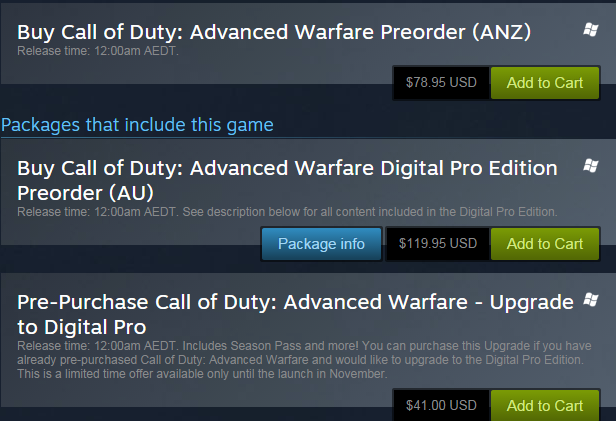616x421 pixels.
Task: Add the $78.95 ANZ Preorder to cart
Action: pos(545,83)
